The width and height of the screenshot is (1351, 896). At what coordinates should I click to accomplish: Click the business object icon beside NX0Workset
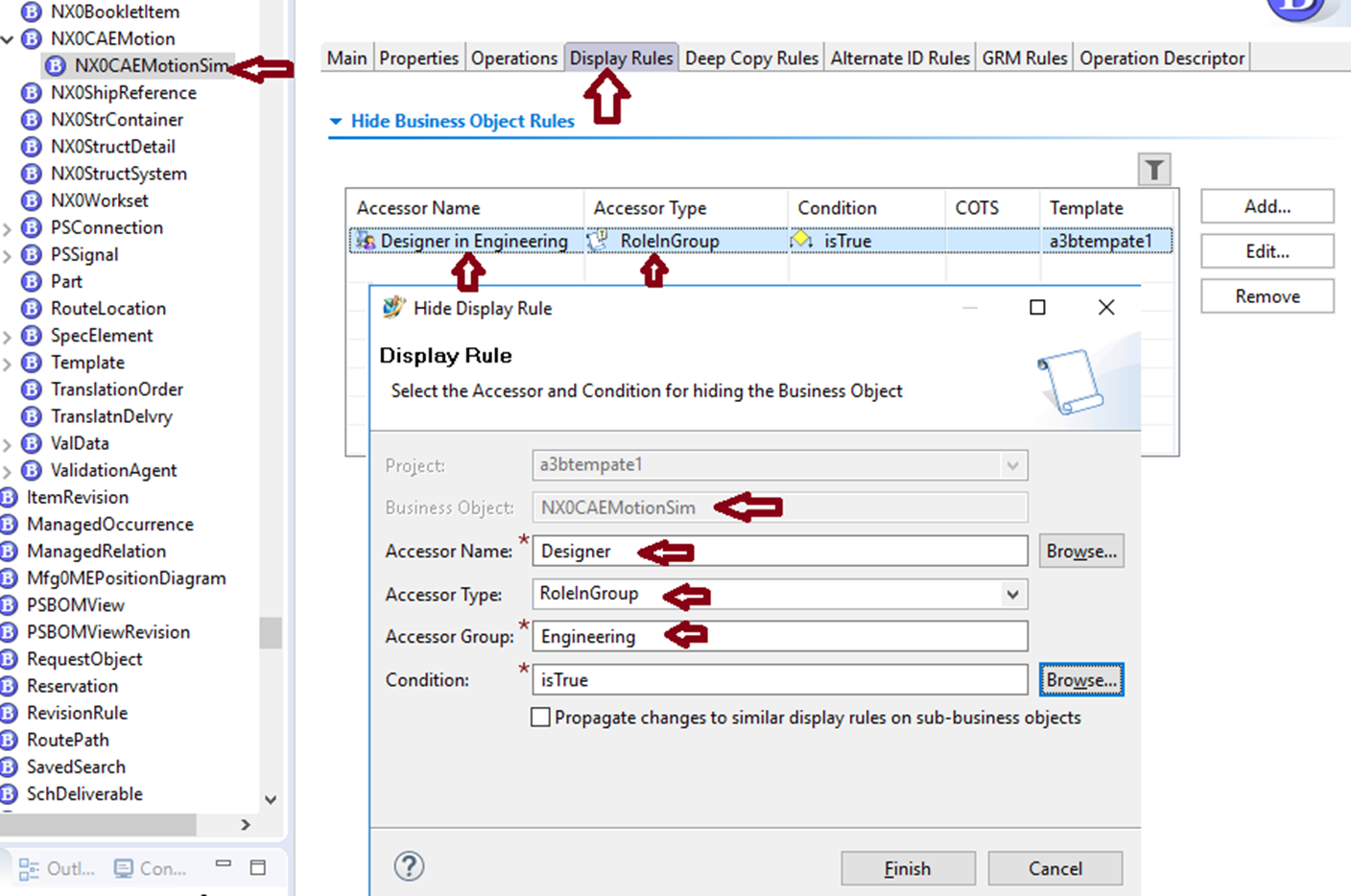pos(32,200)
